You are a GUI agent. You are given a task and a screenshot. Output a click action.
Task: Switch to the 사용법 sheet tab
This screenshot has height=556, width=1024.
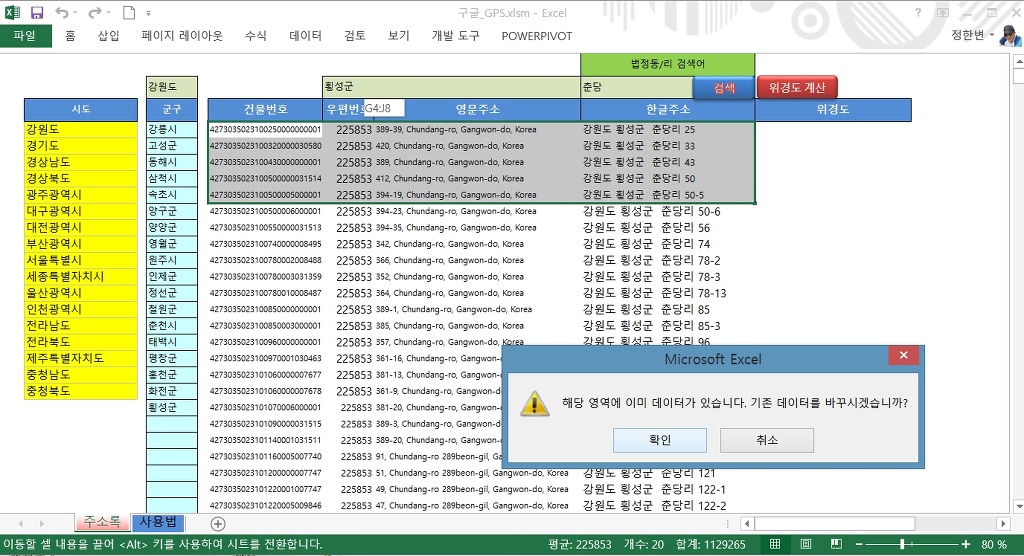[x=157, y=522]
